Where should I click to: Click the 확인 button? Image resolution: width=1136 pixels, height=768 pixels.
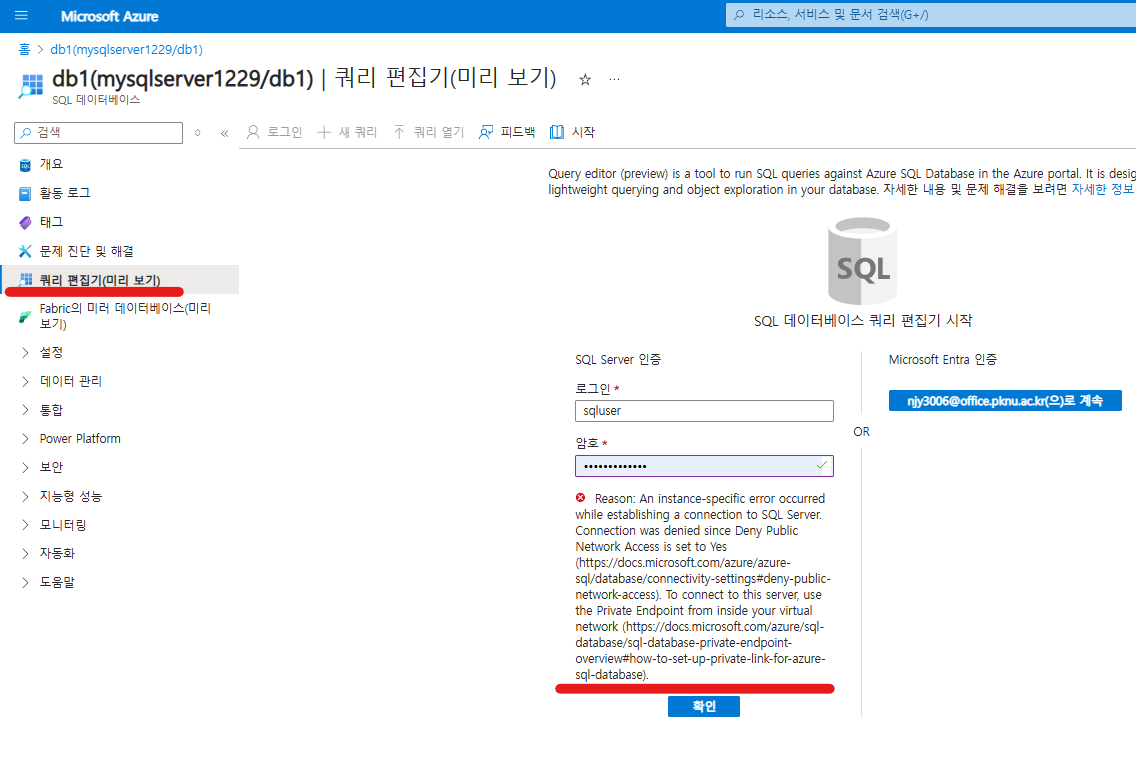tap(703, 706)
